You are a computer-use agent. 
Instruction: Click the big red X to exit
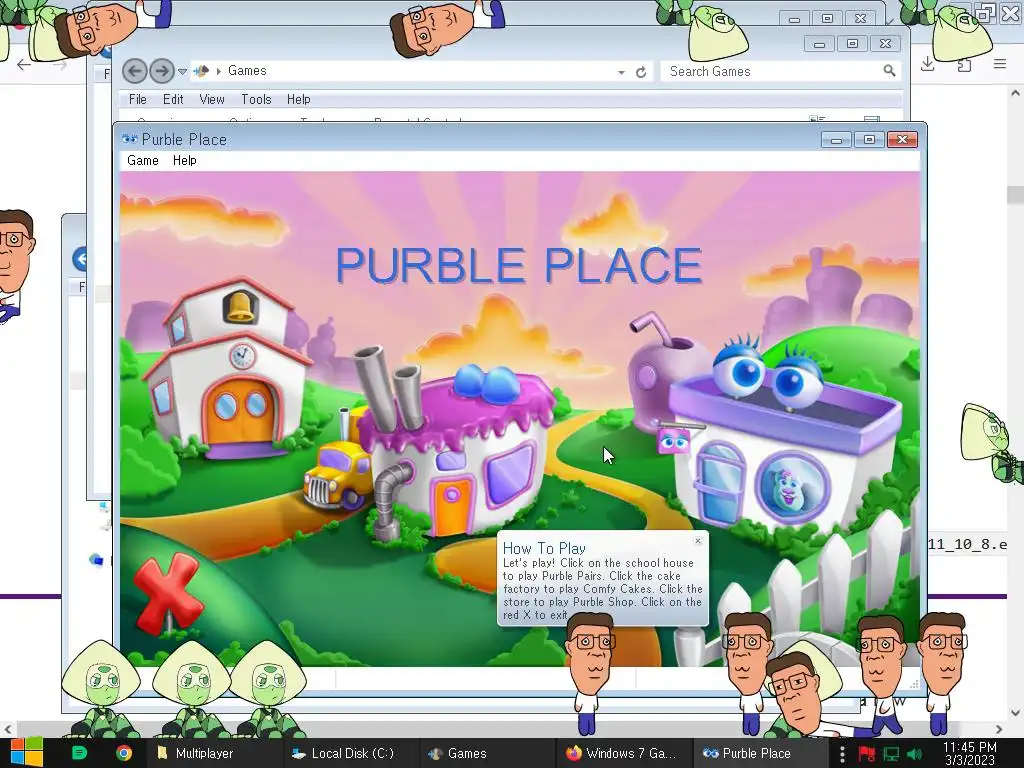(168, 593)
